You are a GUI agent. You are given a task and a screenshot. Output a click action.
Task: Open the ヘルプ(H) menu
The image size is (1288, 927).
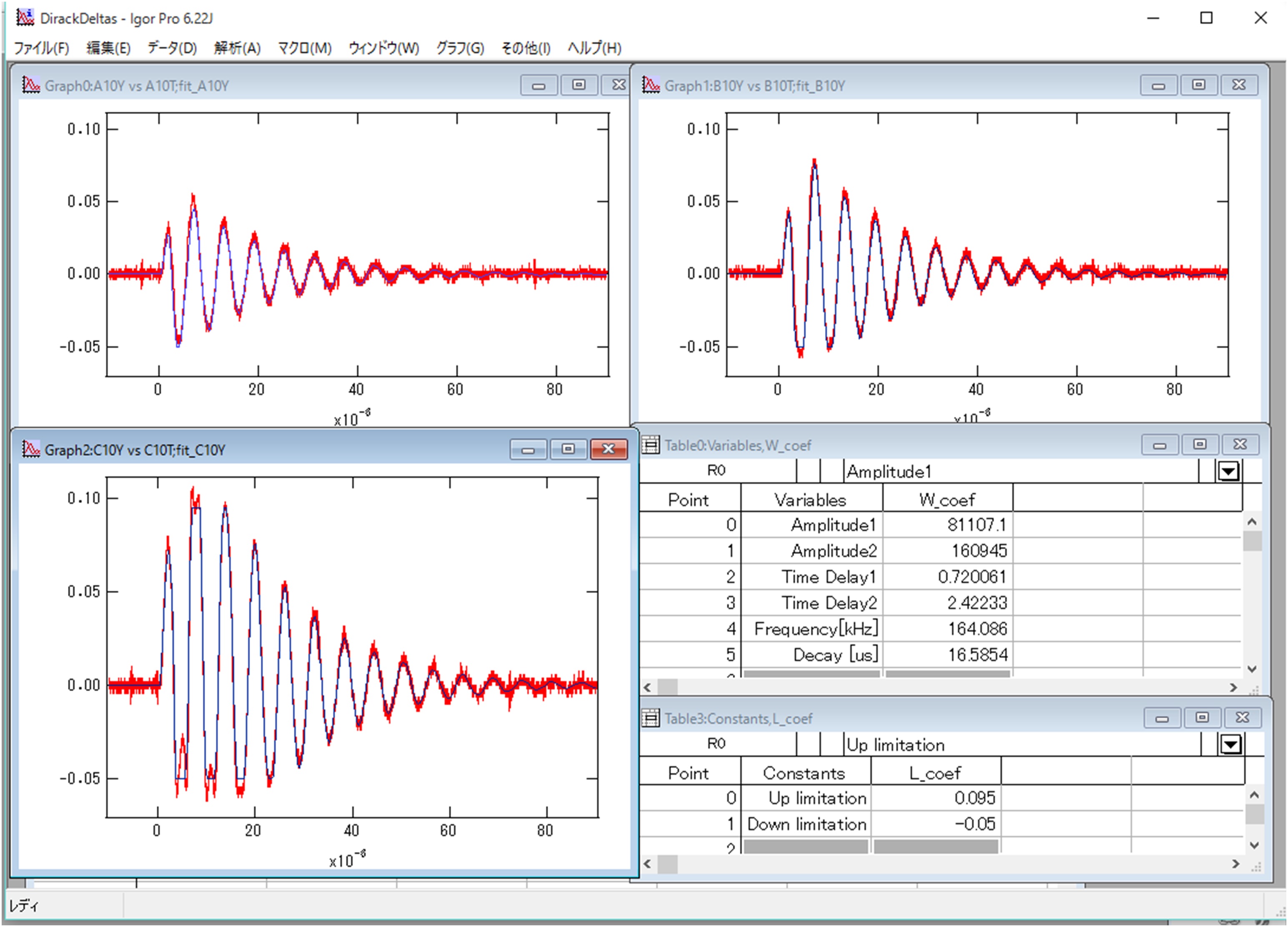click(594, 48)
